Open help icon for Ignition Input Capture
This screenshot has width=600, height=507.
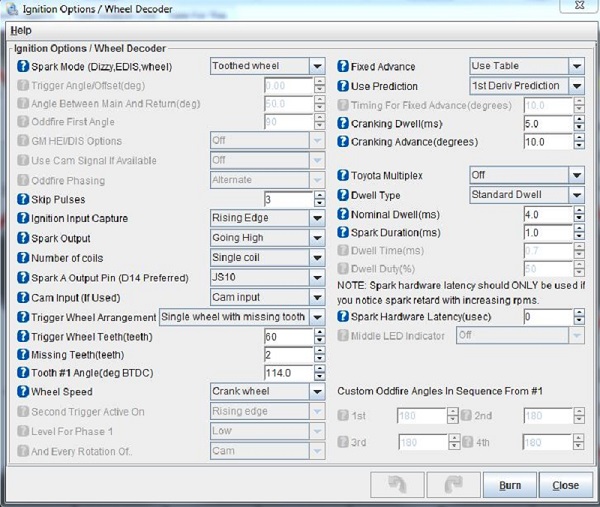pyautogui.click(x=24, y=219)
